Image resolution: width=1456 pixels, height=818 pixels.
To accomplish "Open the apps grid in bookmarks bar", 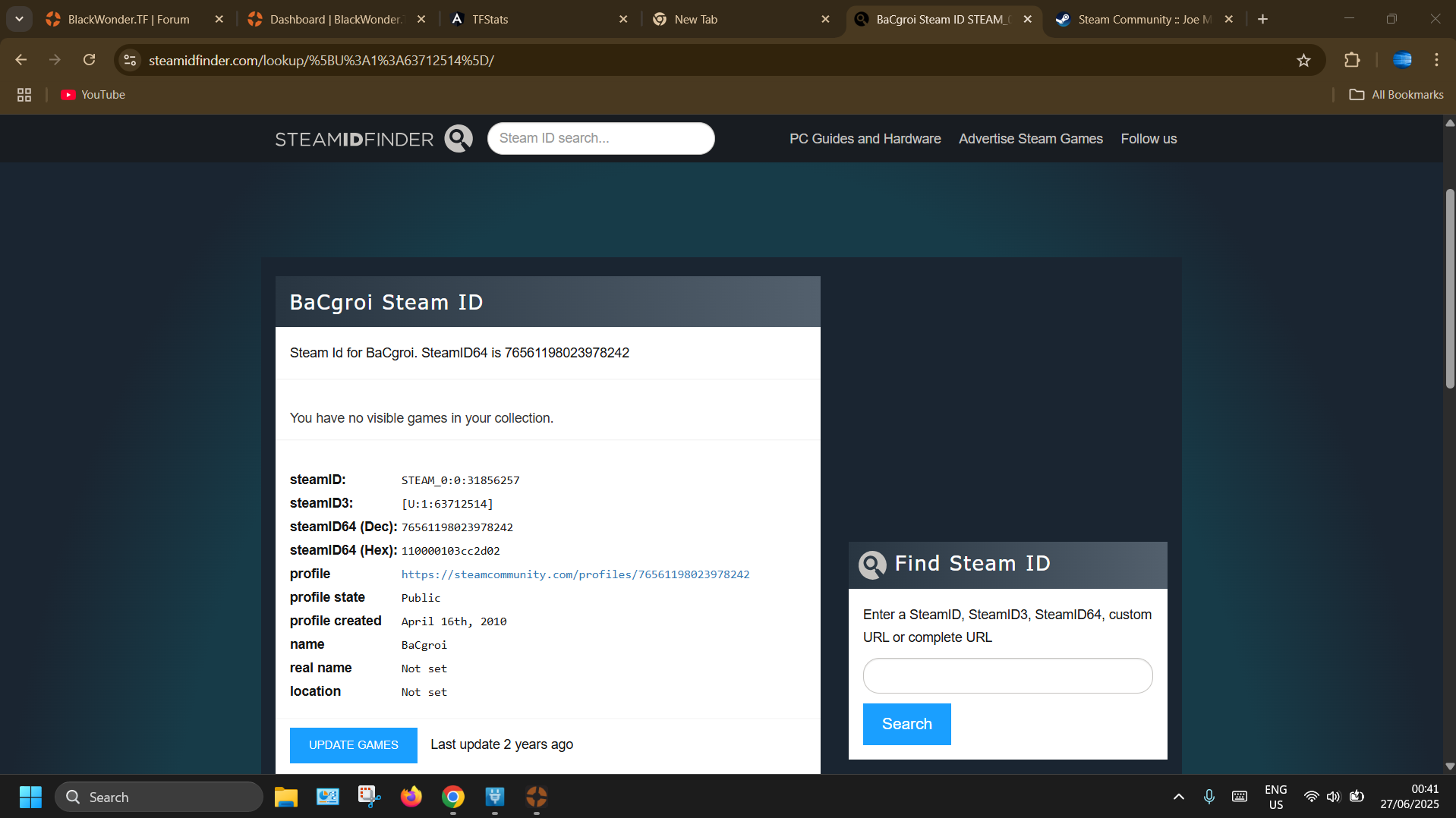I will pos(24,95).
